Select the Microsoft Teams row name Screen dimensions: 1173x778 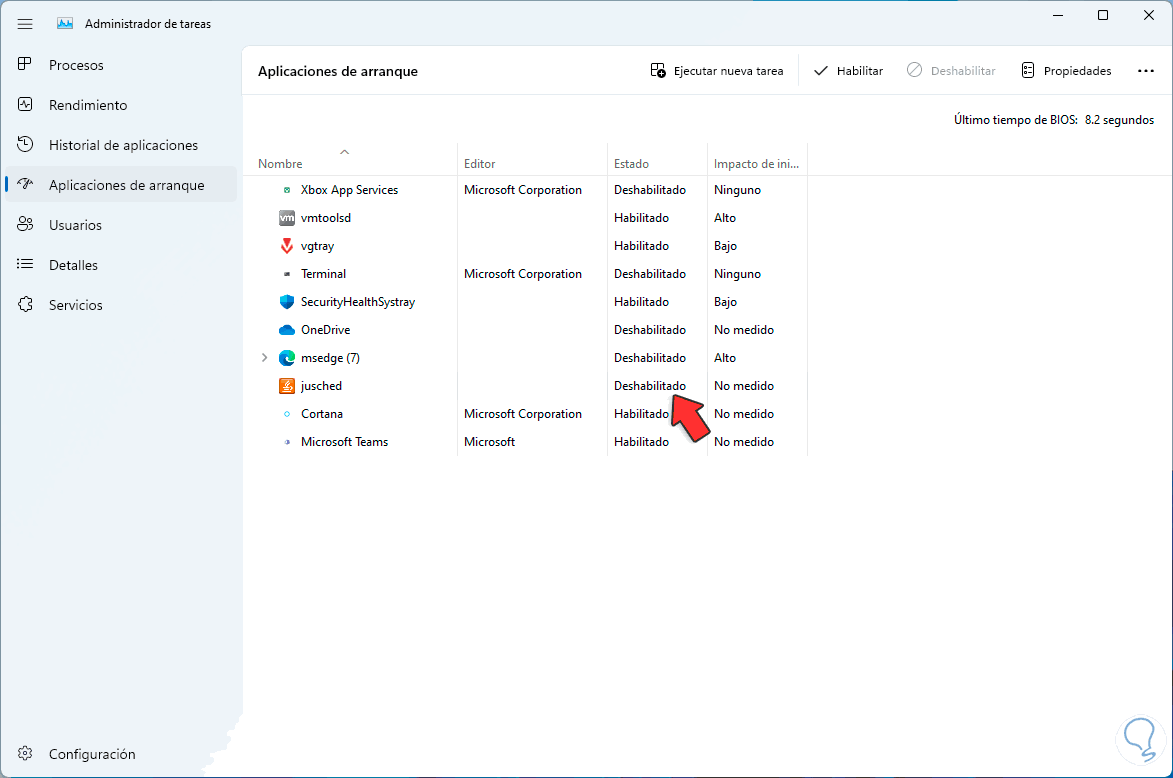tap(344, 442)
